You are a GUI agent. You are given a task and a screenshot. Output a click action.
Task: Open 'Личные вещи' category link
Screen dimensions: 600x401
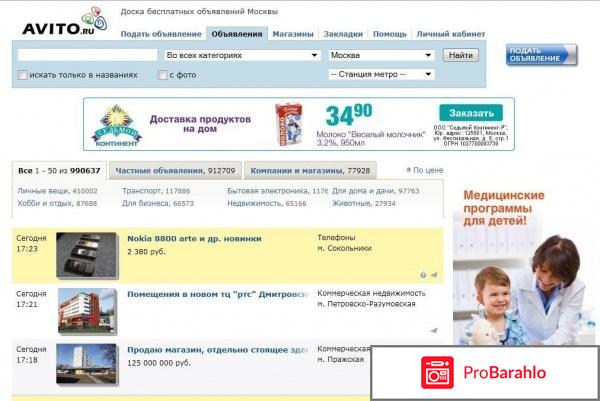[57, 191]
